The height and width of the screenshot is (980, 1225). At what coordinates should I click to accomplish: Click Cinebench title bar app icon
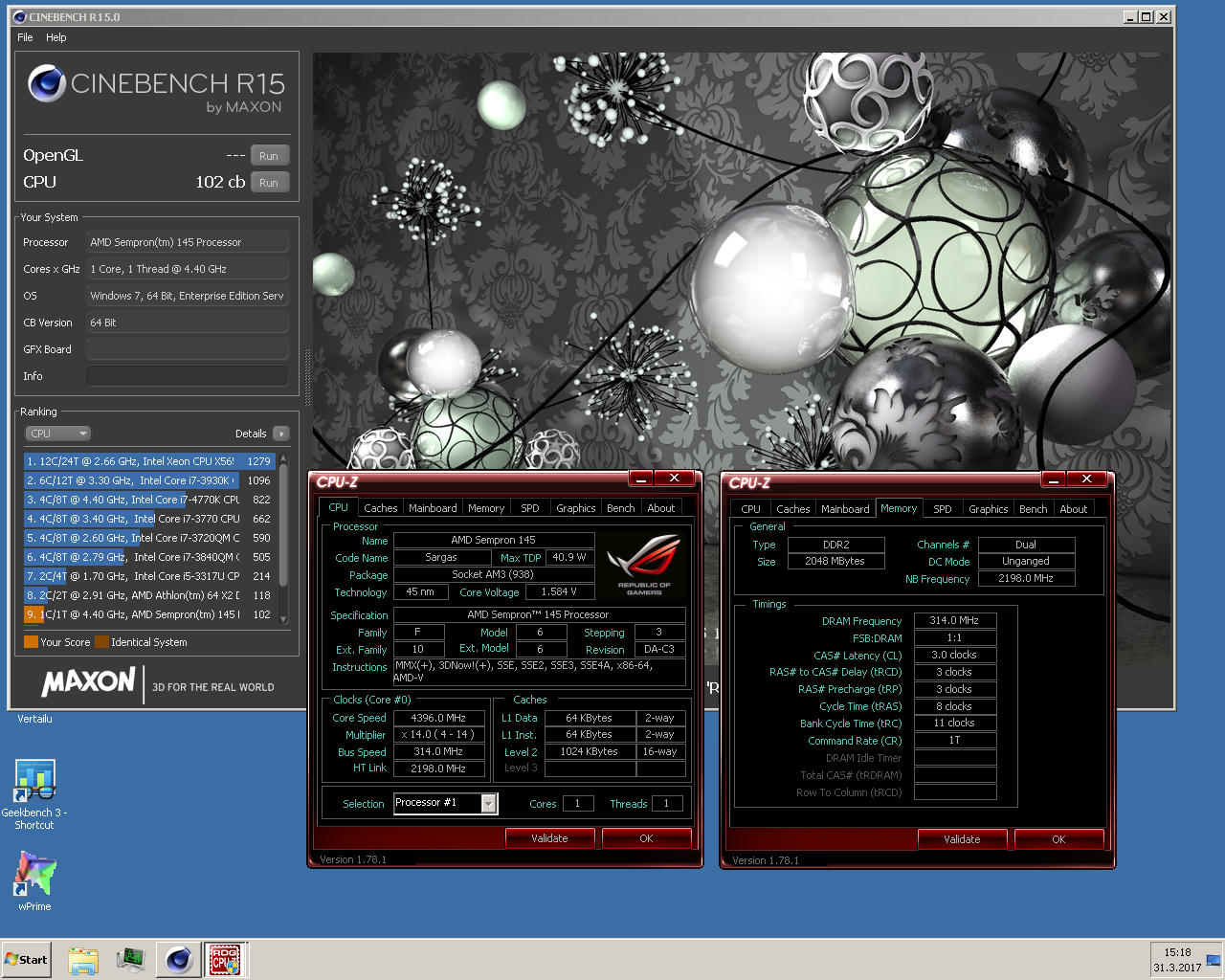pos(19,17)
